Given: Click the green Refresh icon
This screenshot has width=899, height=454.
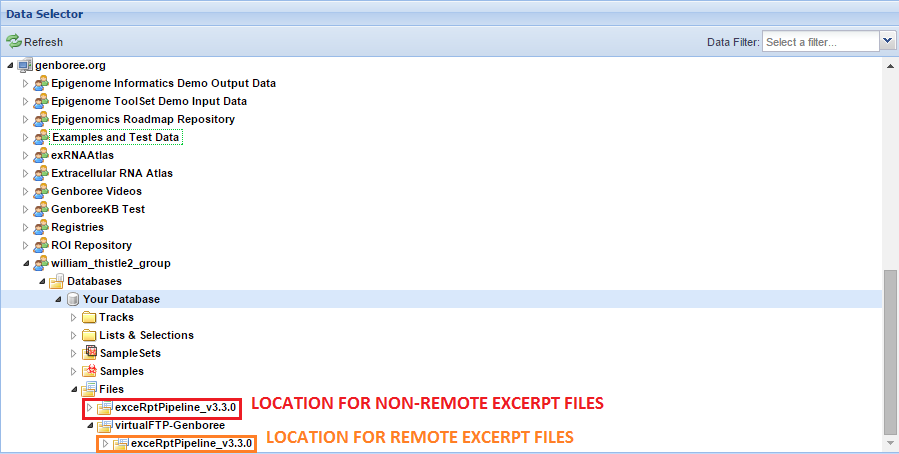Looking at the screenshot, I should pos(13,42).
